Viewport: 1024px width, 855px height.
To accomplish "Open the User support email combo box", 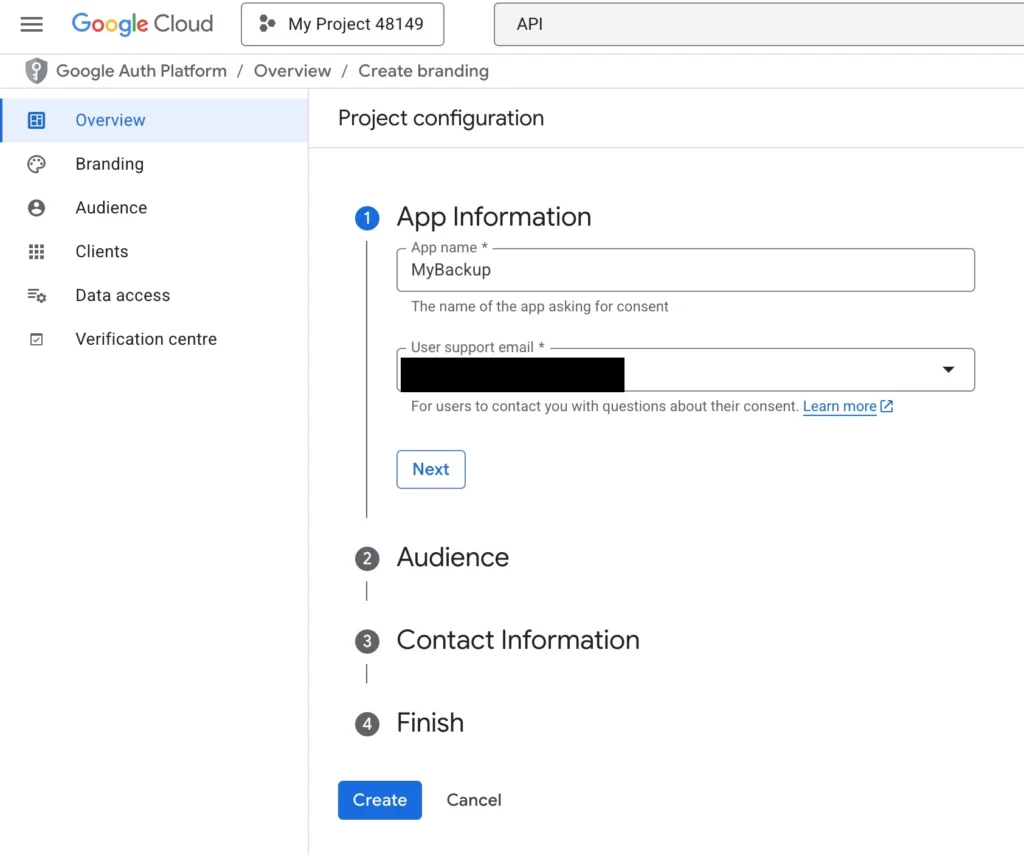I will point(686,370).
